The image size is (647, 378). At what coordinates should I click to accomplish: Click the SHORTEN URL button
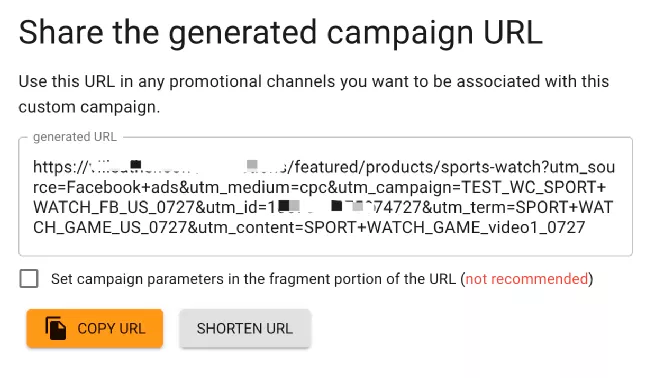245,328
